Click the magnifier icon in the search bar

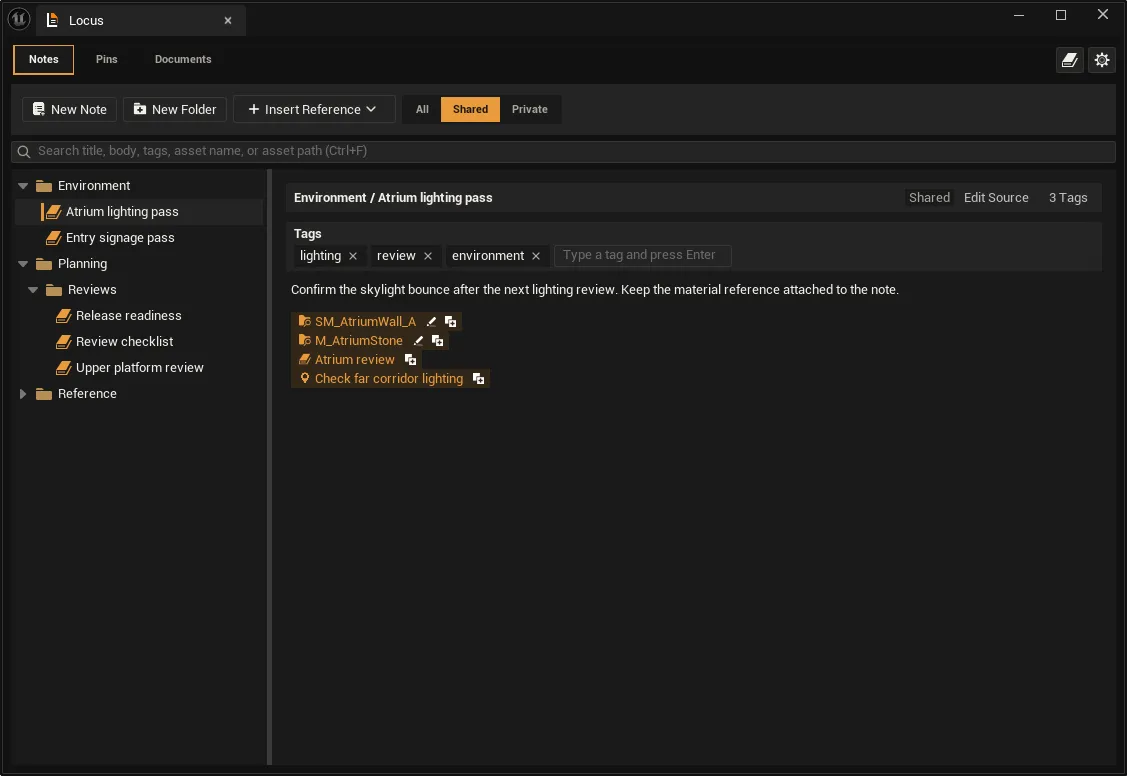(24, 152)
